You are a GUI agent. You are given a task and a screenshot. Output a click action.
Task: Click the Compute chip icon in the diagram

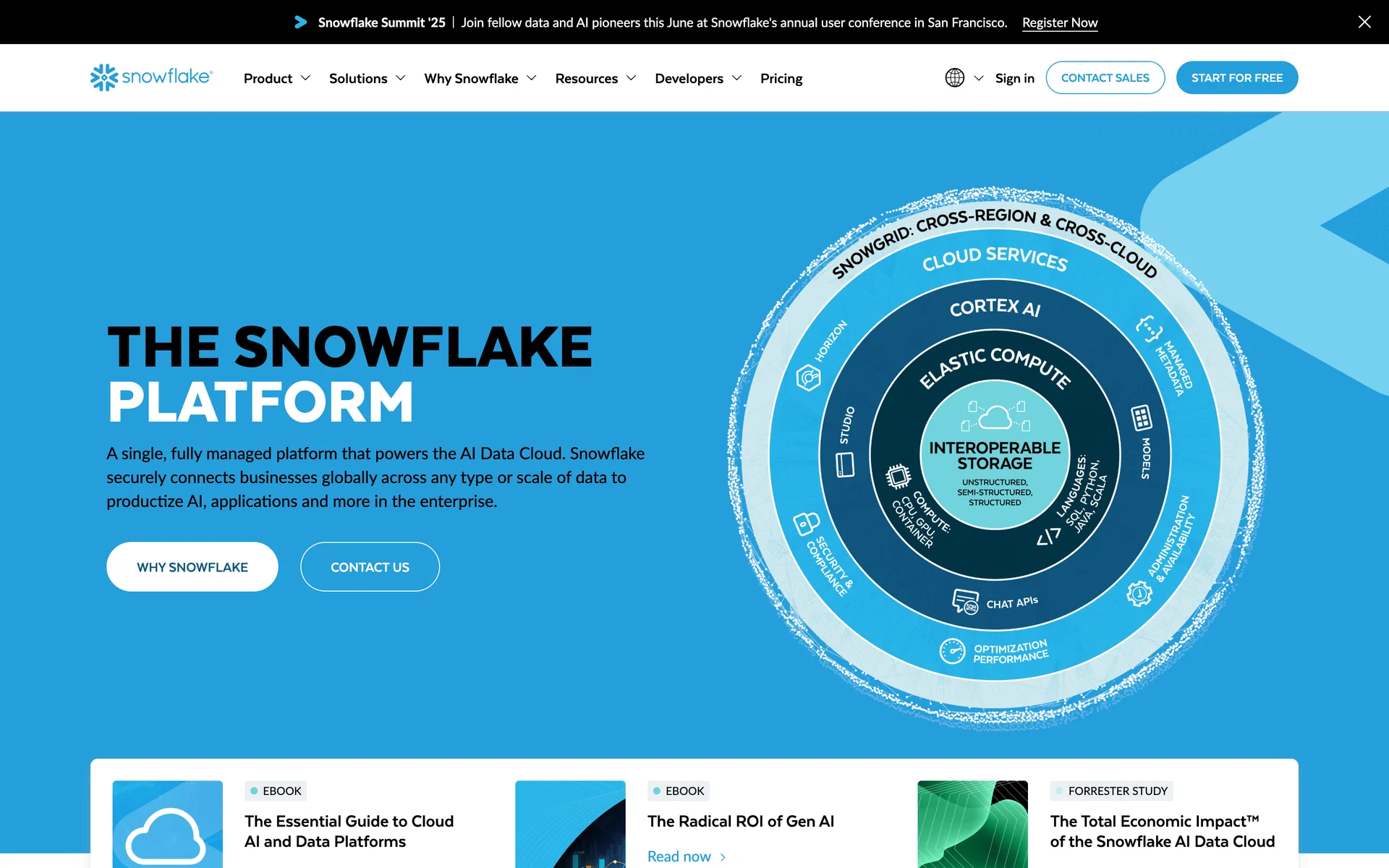[898, 476]
